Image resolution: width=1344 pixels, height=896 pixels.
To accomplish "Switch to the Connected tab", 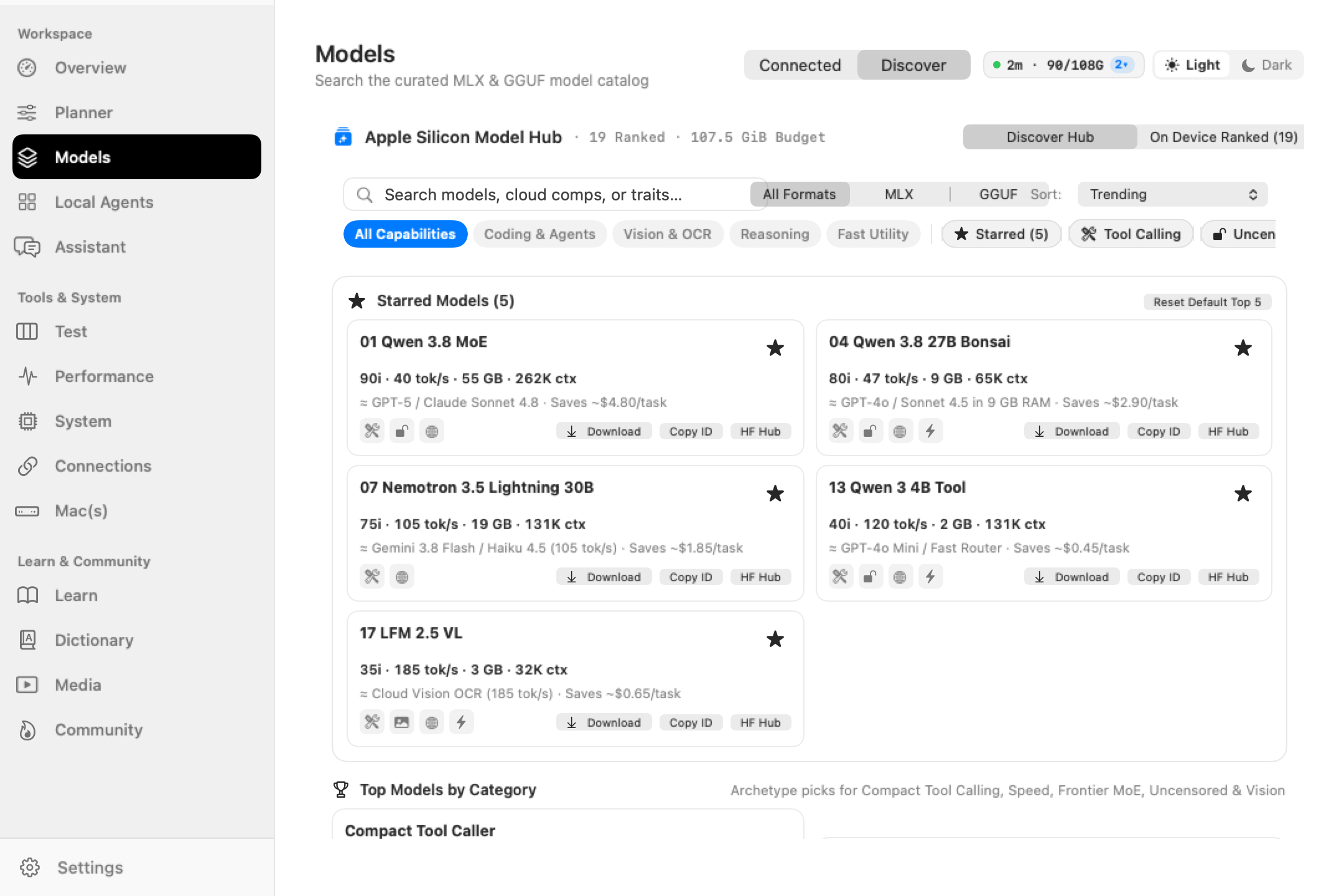I will point(800,65).
